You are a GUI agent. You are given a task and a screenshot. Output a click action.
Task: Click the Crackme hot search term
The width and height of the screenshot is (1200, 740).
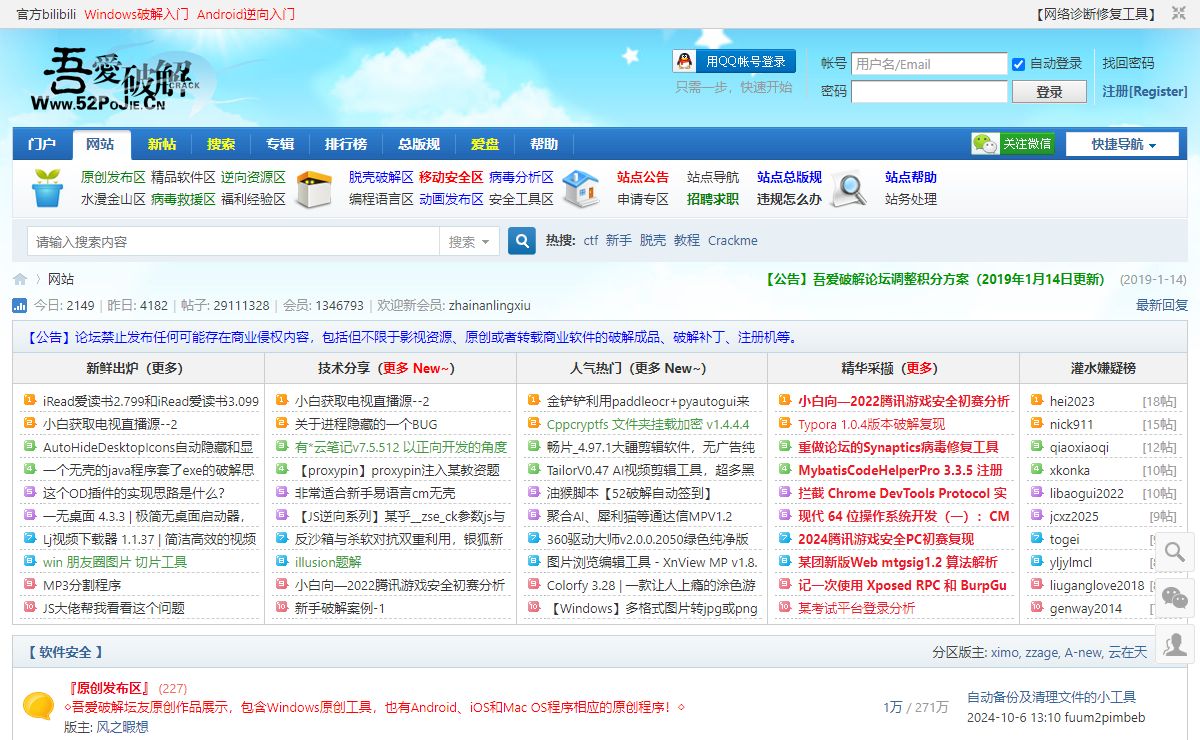tap(733, 240)
